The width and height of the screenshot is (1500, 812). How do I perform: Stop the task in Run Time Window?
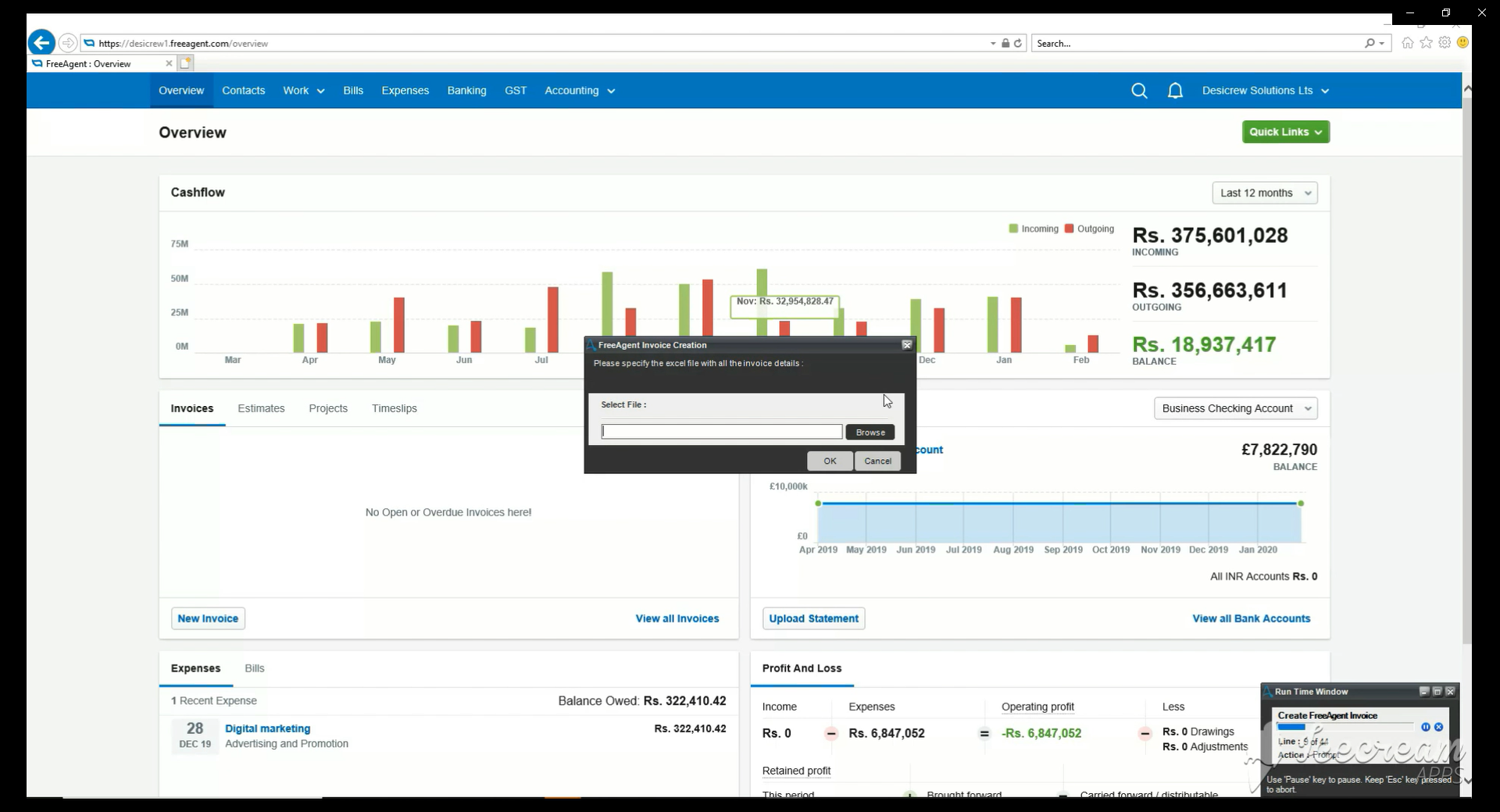coord(1439,727)
